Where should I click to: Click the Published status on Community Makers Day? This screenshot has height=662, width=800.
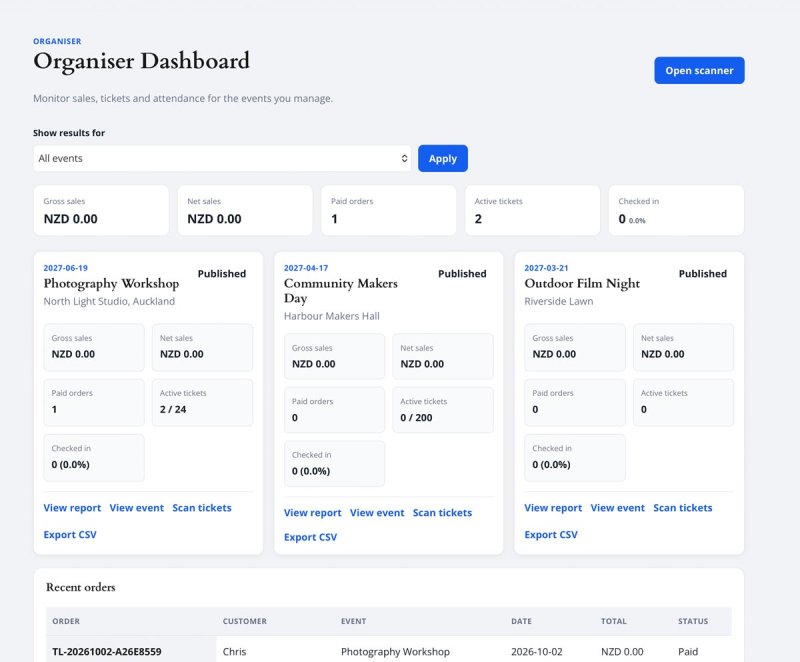click(462, 274)
